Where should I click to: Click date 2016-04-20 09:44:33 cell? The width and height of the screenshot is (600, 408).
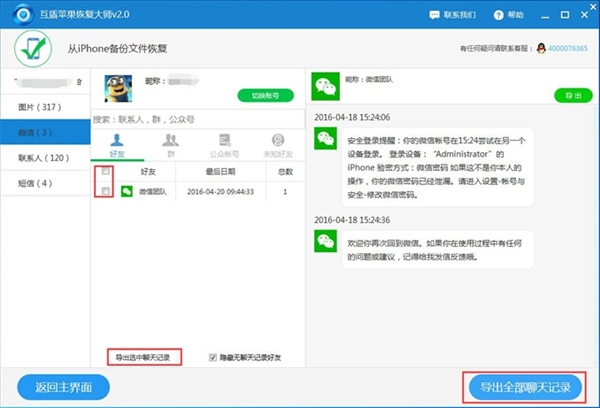[x=220, y=192]
